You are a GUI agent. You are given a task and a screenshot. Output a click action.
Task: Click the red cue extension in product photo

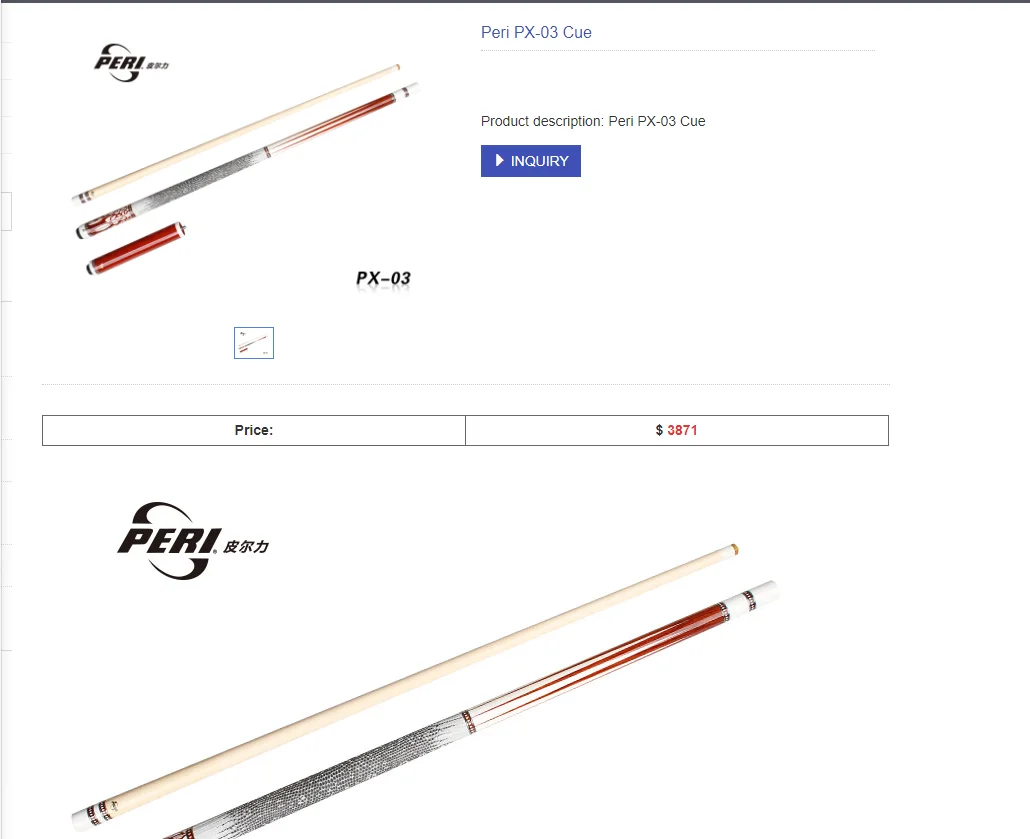pyautogui.click(x=136, y=248)
